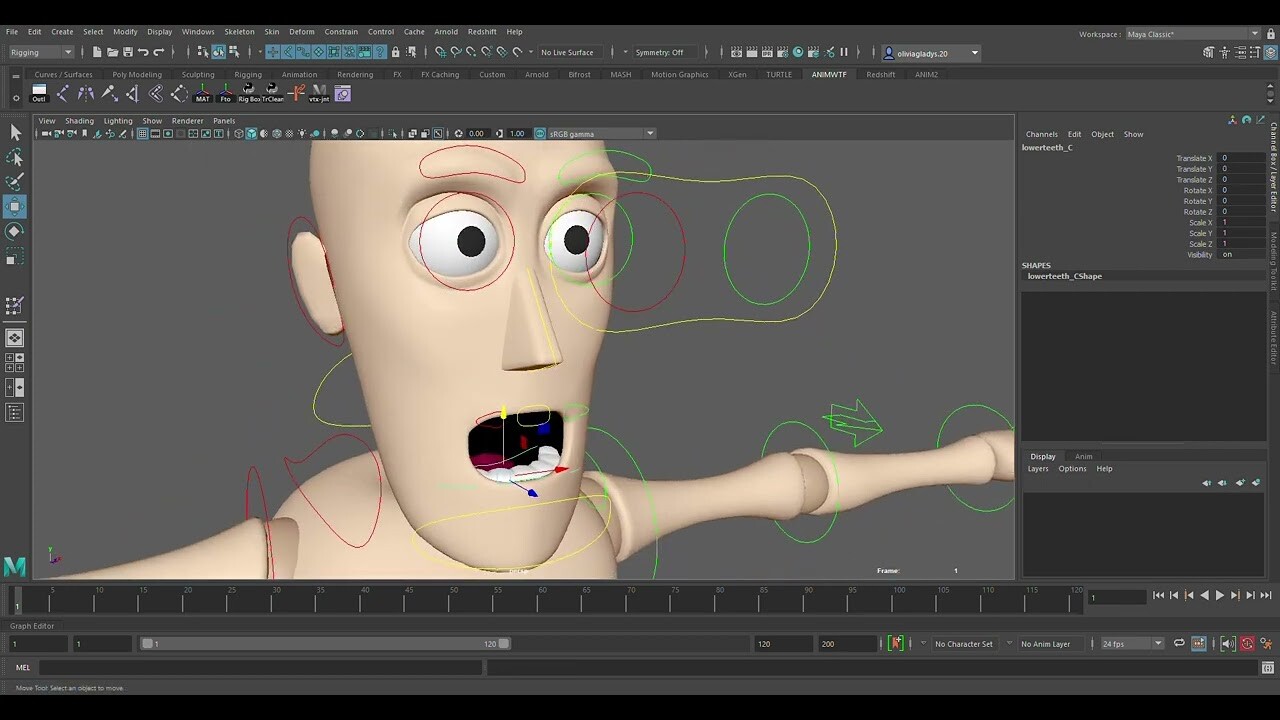Select the Outliner icon on the shelf
Viewport: 1280px width, 720px height.
coord(38,94)
